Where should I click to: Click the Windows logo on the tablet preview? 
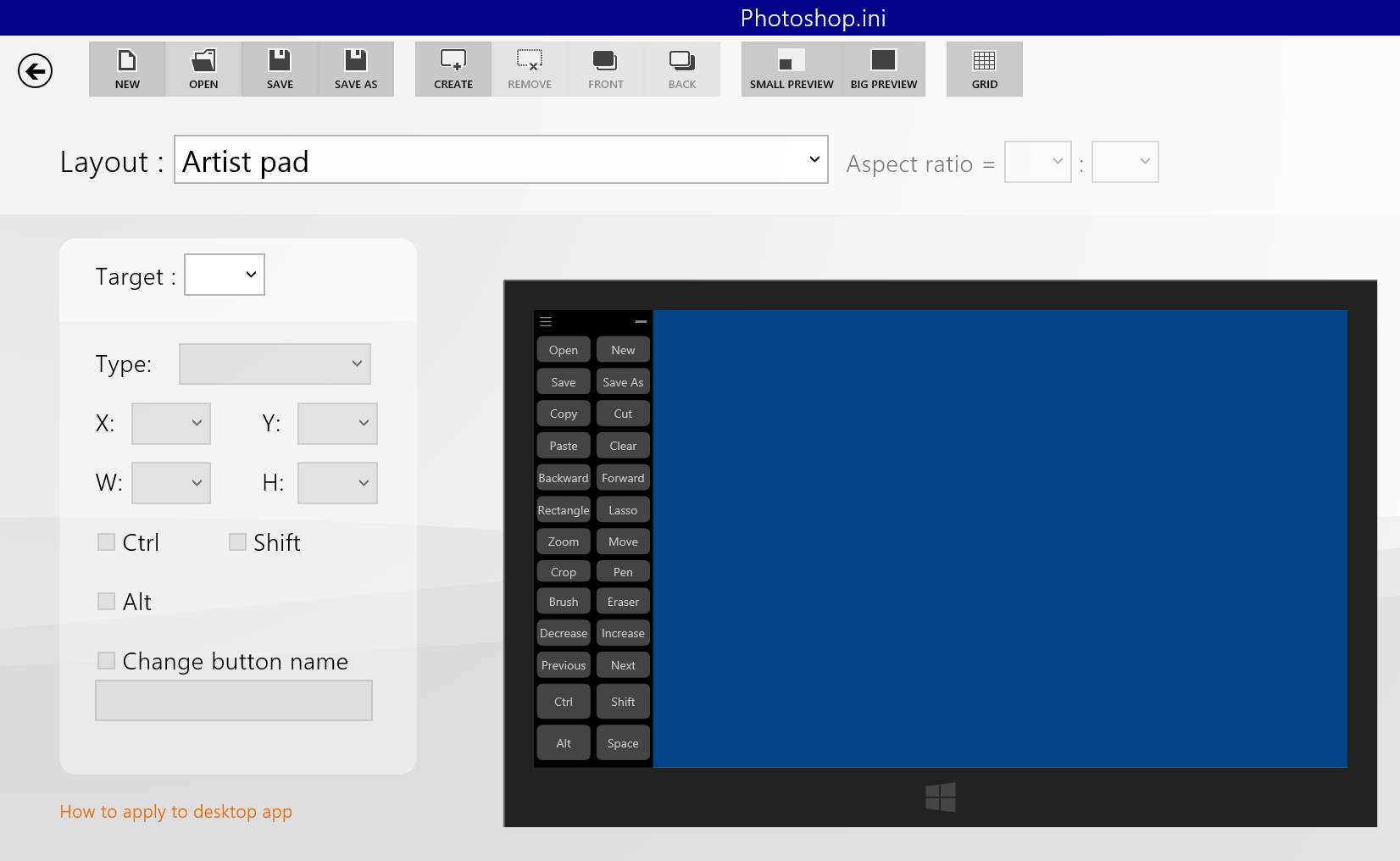point(941,797)
